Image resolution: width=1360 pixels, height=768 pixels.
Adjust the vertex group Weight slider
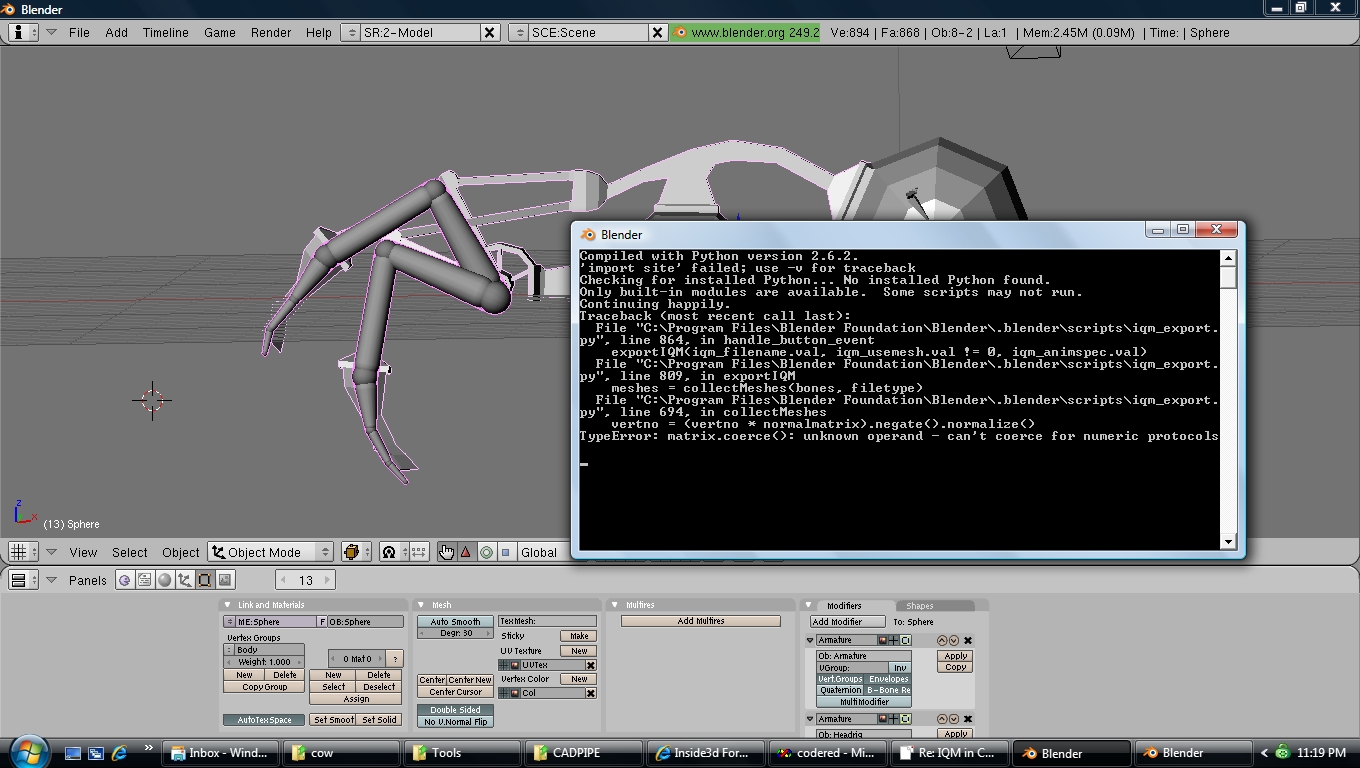coord(264,662)
